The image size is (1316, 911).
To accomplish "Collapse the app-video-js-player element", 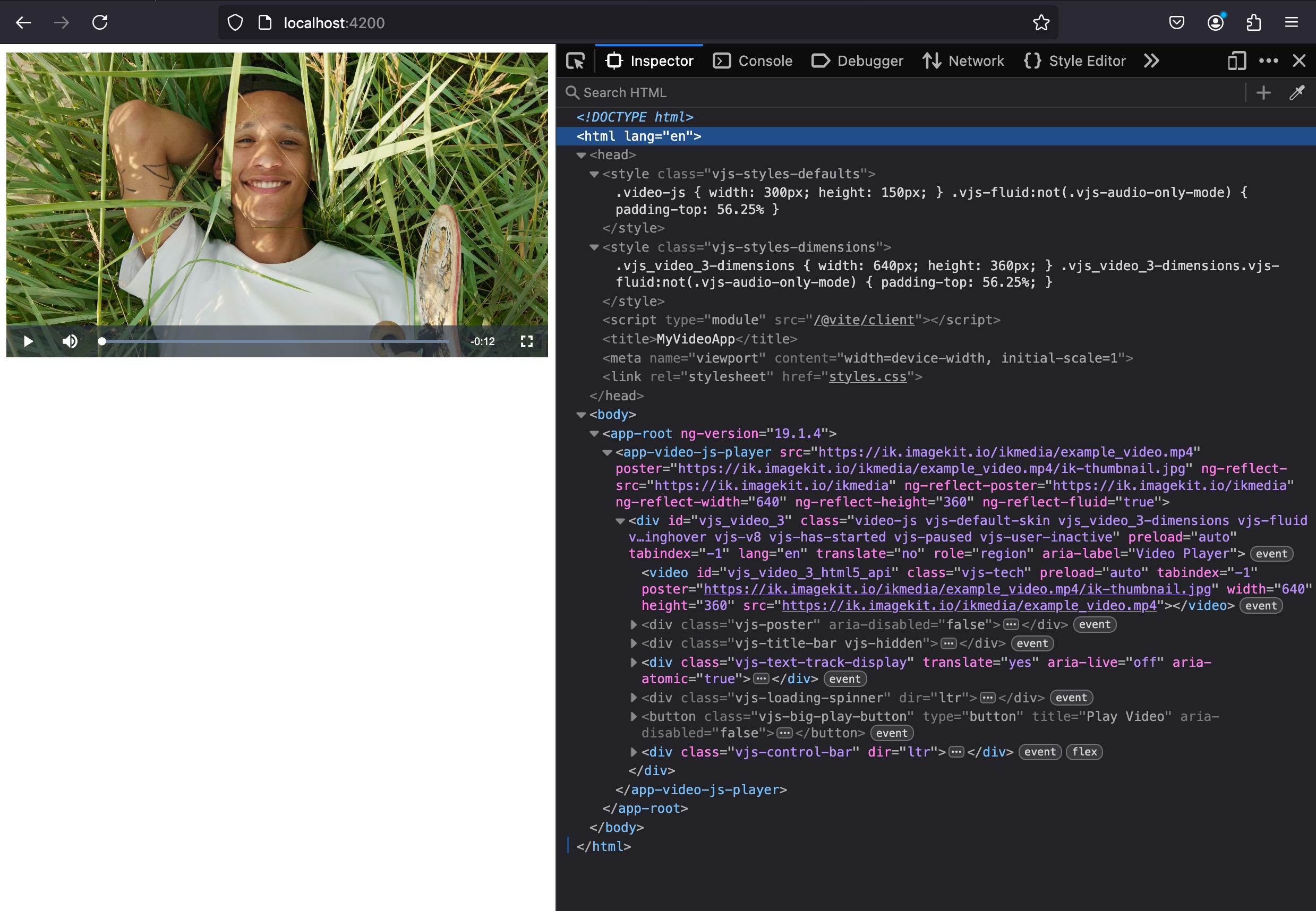I will point(607,452).
